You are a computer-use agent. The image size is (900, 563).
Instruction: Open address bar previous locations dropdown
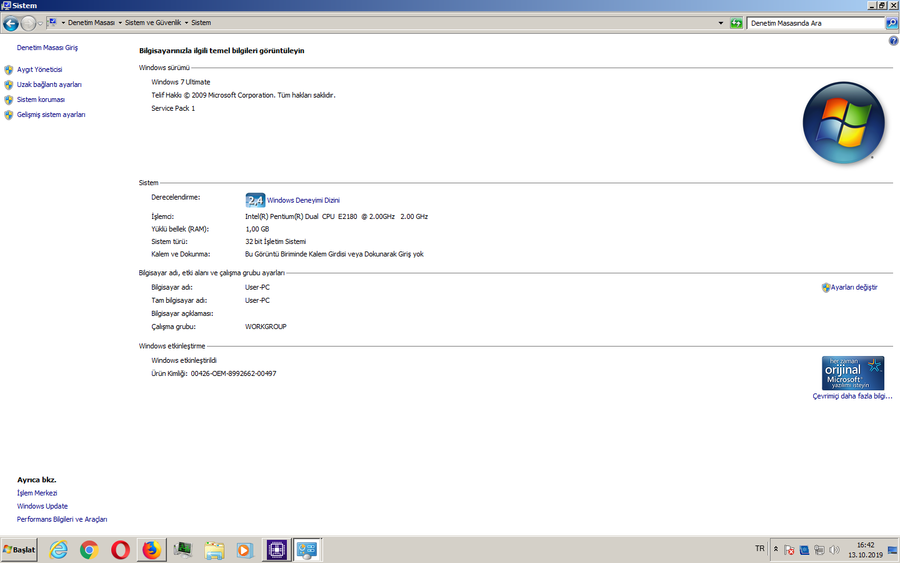[x=721, y=23]
